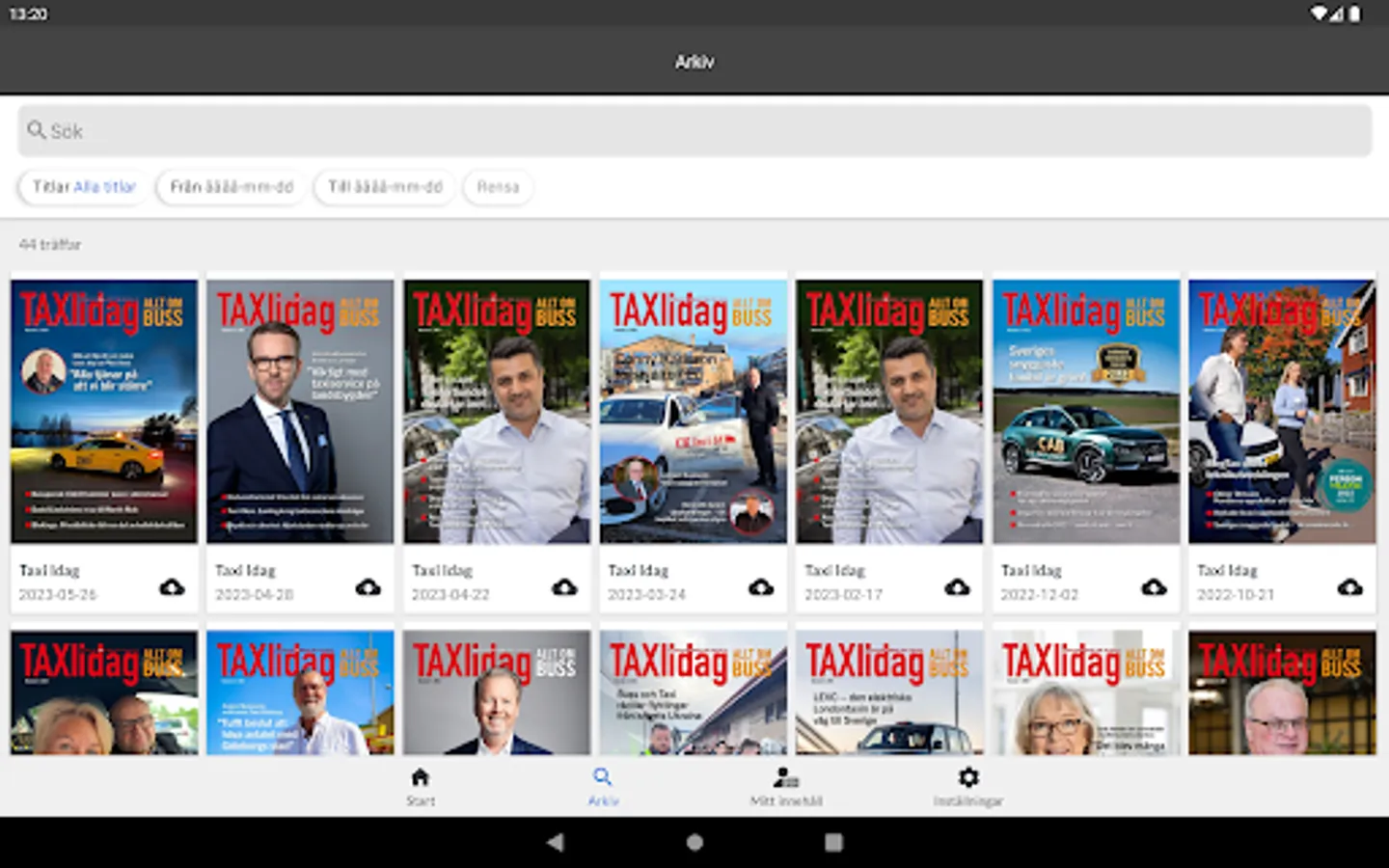
Task: Go to the Start tab
Action: click(x=421, y=786)
